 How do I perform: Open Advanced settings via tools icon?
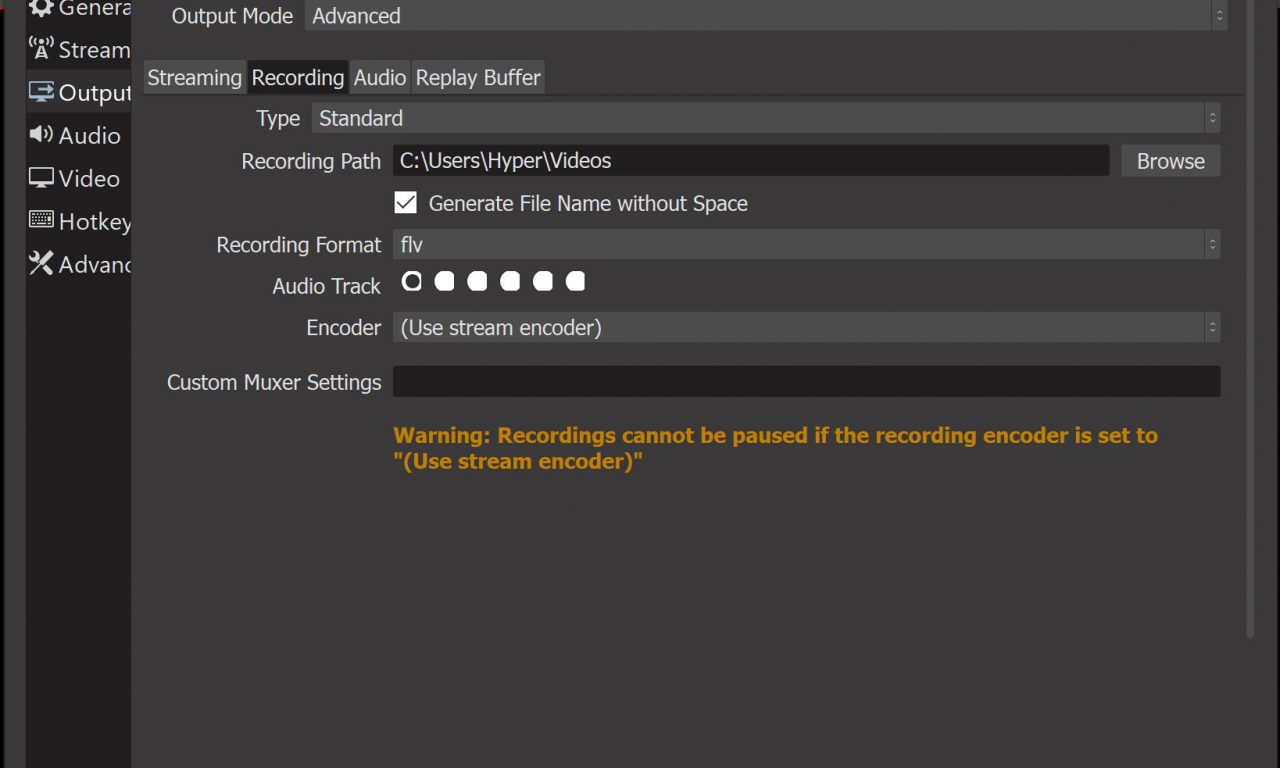(x=41, y=263)
